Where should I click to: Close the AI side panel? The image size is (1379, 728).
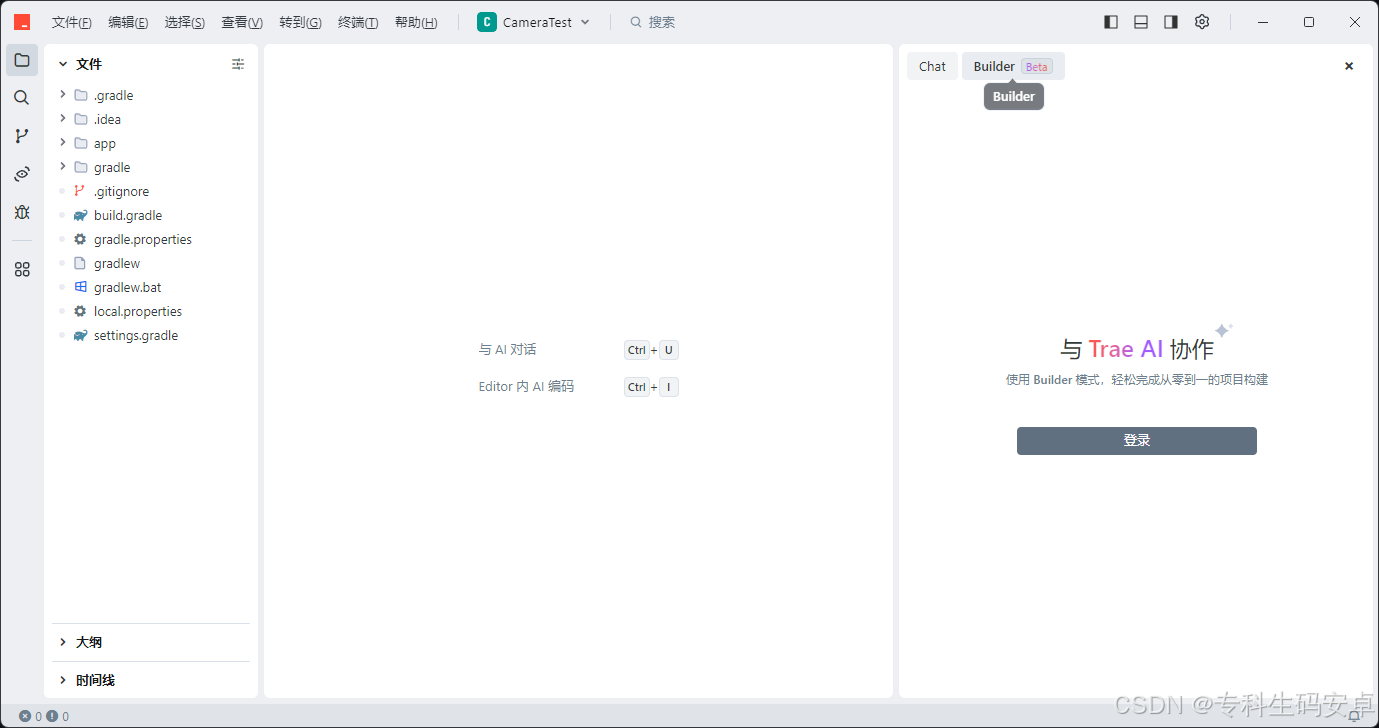(1349, 66)
